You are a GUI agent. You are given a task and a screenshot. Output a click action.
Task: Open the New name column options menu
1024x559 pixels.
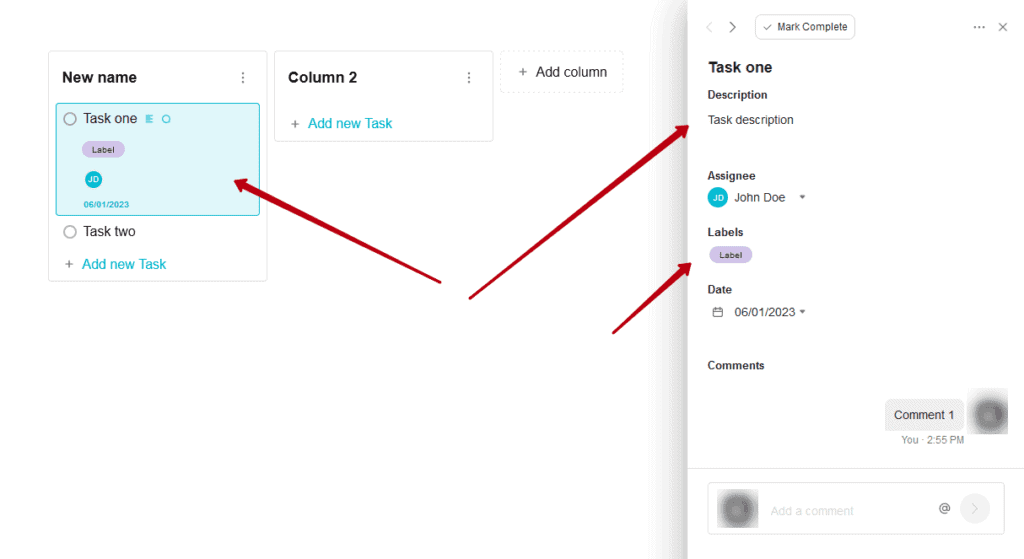click(243, 78)
